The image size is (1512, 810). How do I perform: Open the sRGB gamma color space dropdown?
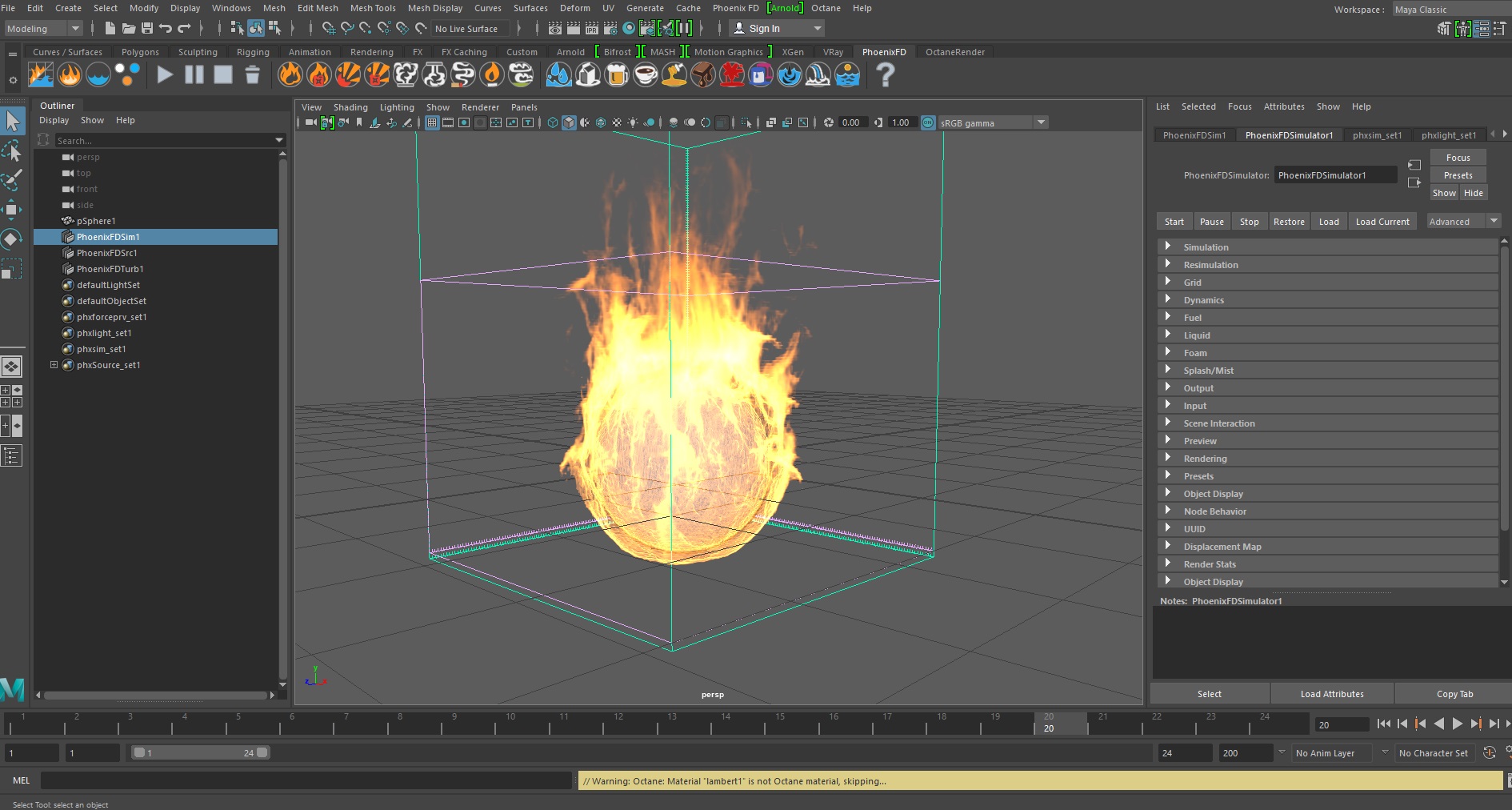click(993, 122)
